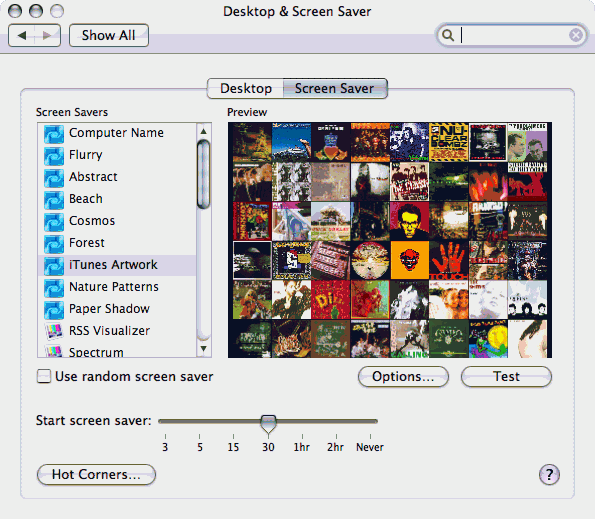The image size is (595, 519).
Task: Click the Nature Patterns screen saver icon
Action: point(54,288)
